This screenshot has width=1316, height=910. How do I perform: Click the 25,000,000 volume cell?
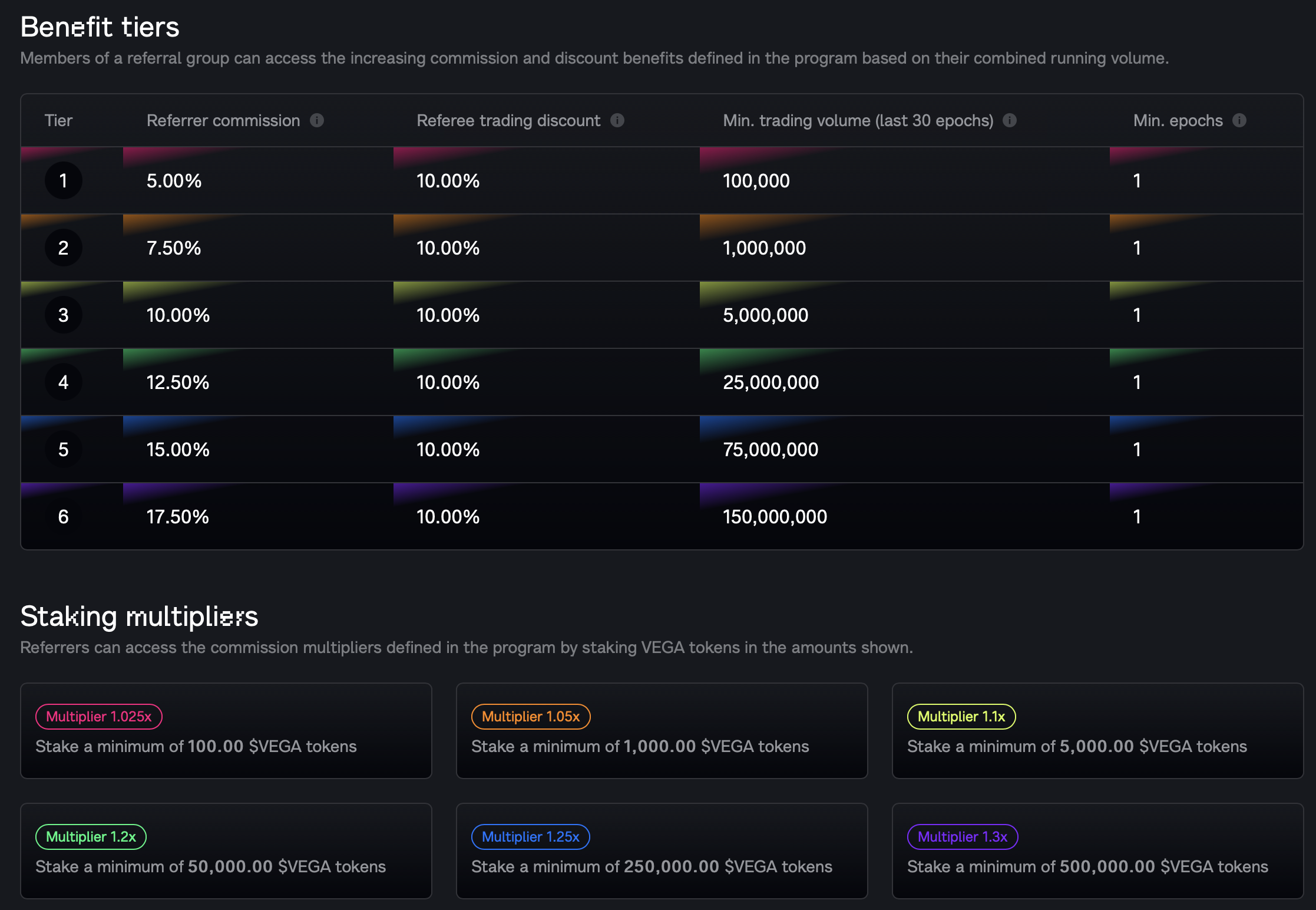pyautogui.click(x=771, y=382)
